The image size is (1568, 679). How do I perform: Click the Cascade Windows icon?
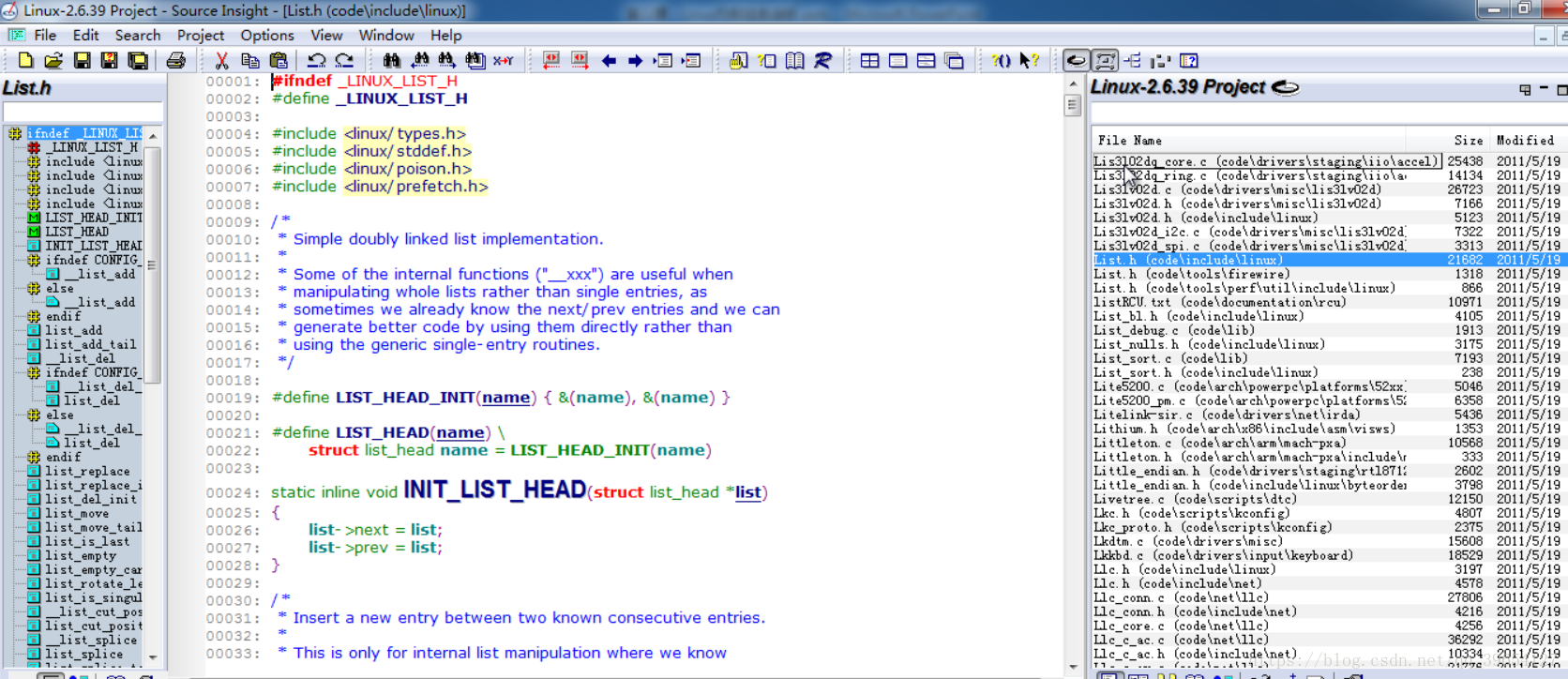pyautogui.click(x=954, y=61)
